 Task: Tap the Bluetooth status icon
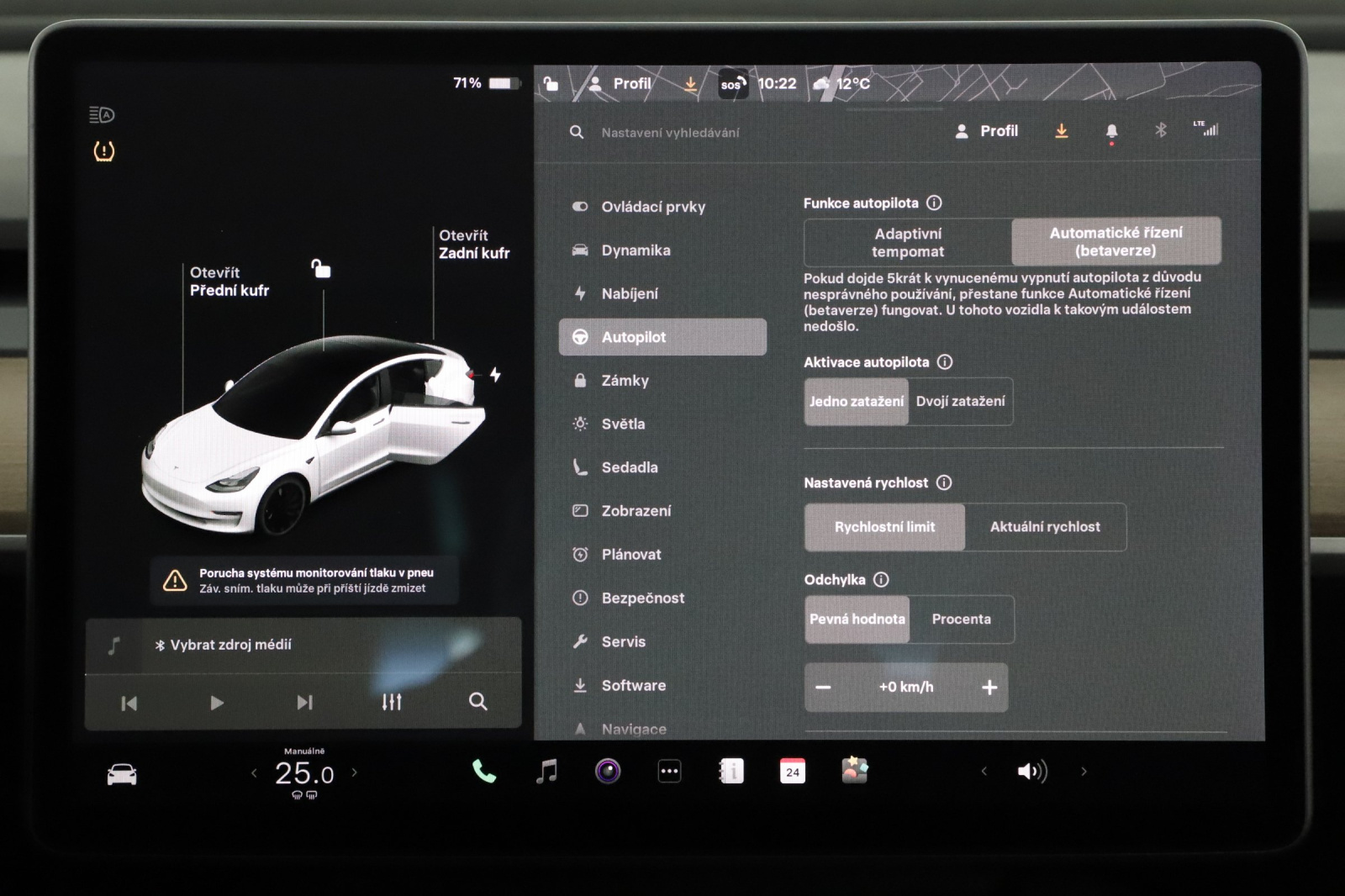tap(1160, 130)
